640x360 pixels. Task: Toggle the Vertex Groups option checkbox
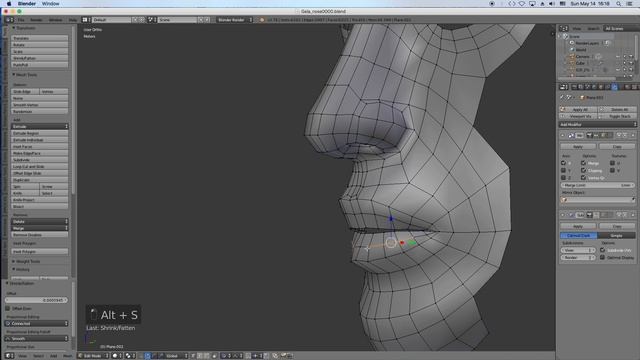[583, 178]
